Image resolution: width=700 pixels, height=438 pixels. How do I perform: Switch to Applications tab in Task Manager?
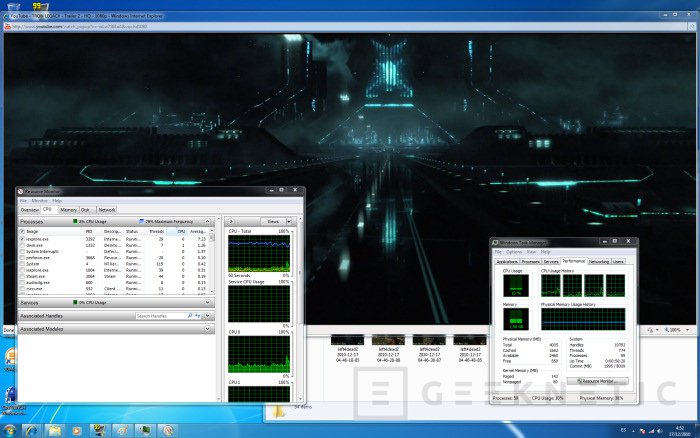pyautogui.click(x=507, y=262)
